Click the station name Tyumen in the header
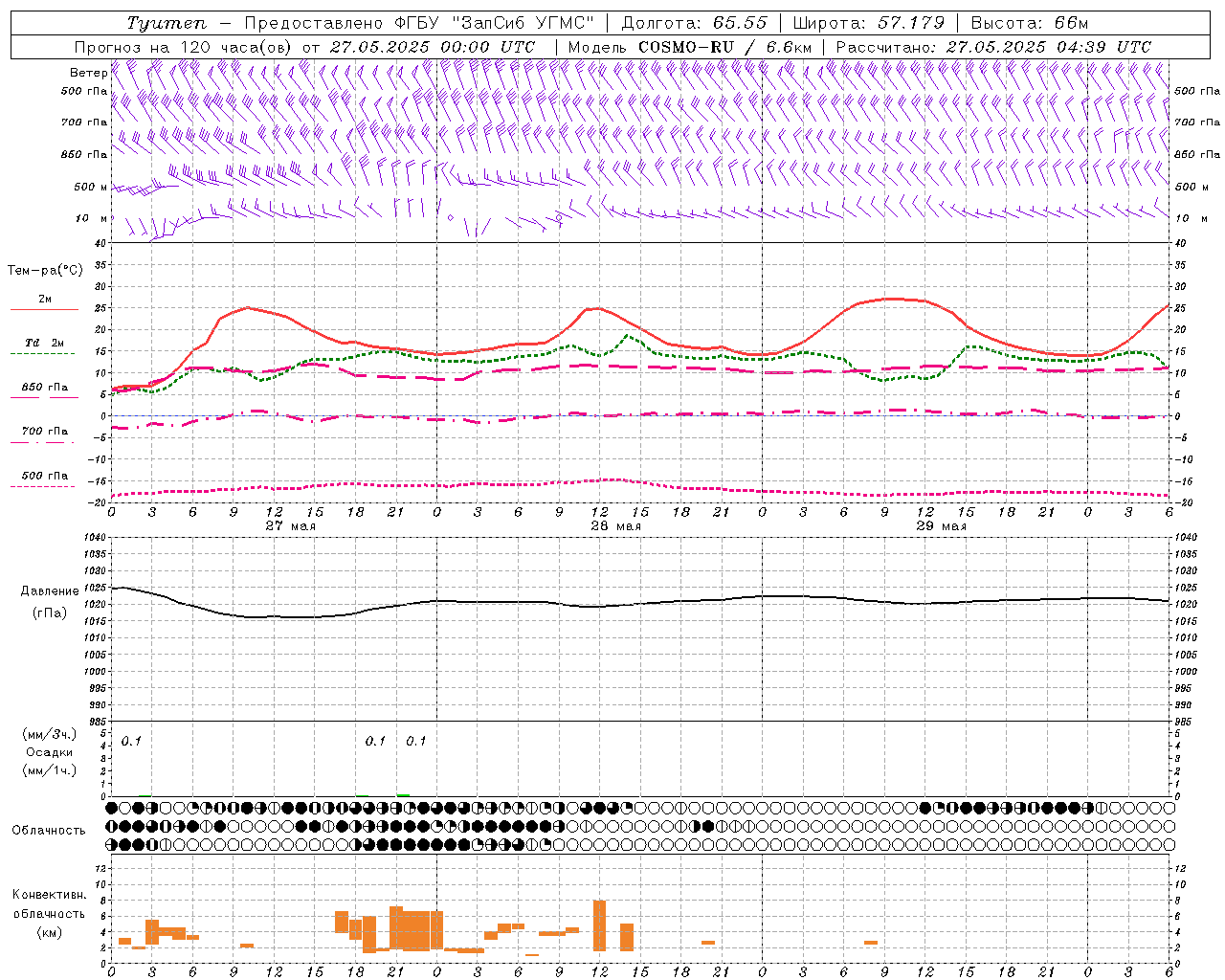Viewport: 1225px width, 980px height. [x=166, y=23]
